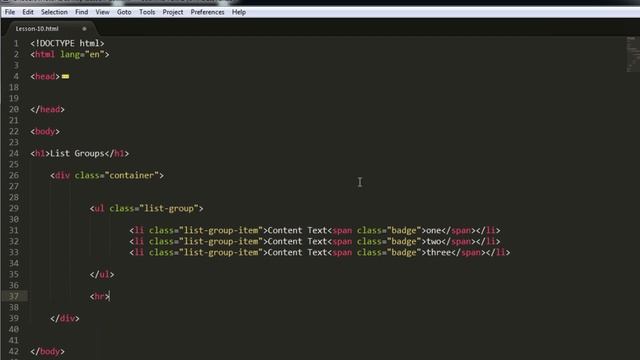Click line number 42 in the gutter
This screenshot has height=360, width=640.
pyautogui.click(x=13, y=351)
